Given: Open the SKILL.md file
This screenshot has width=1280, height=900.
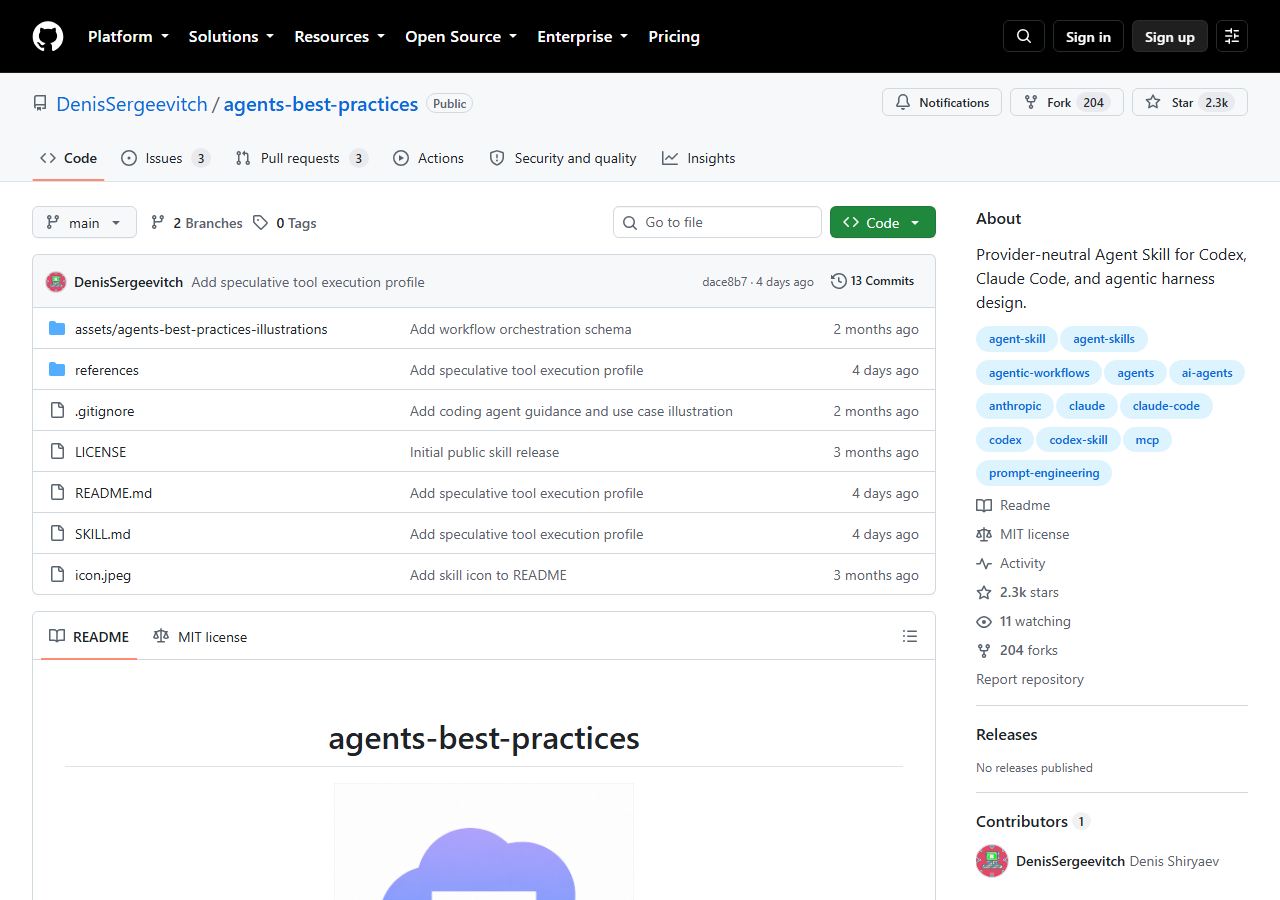Looking at the screenshot, I should pyautogui.click(x=103, y=534).
